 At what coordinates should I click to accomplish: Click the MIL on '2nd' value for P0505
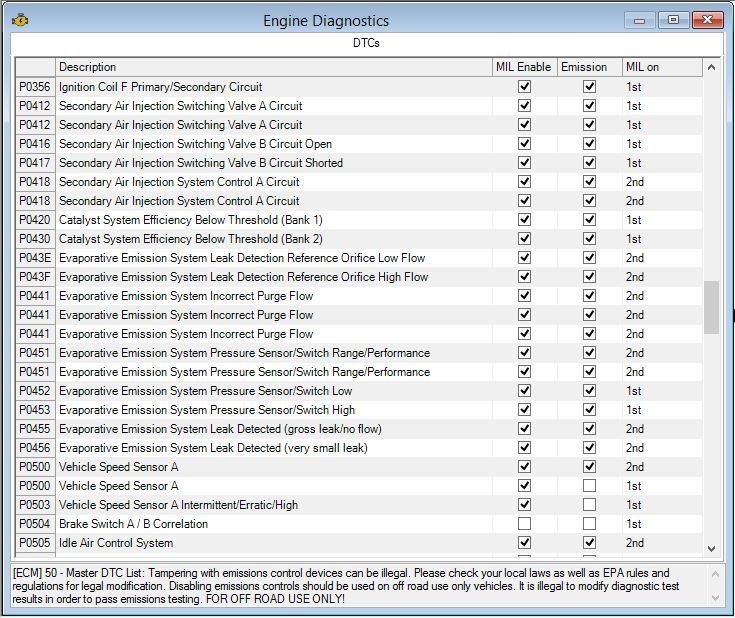(x=635, y=543)
